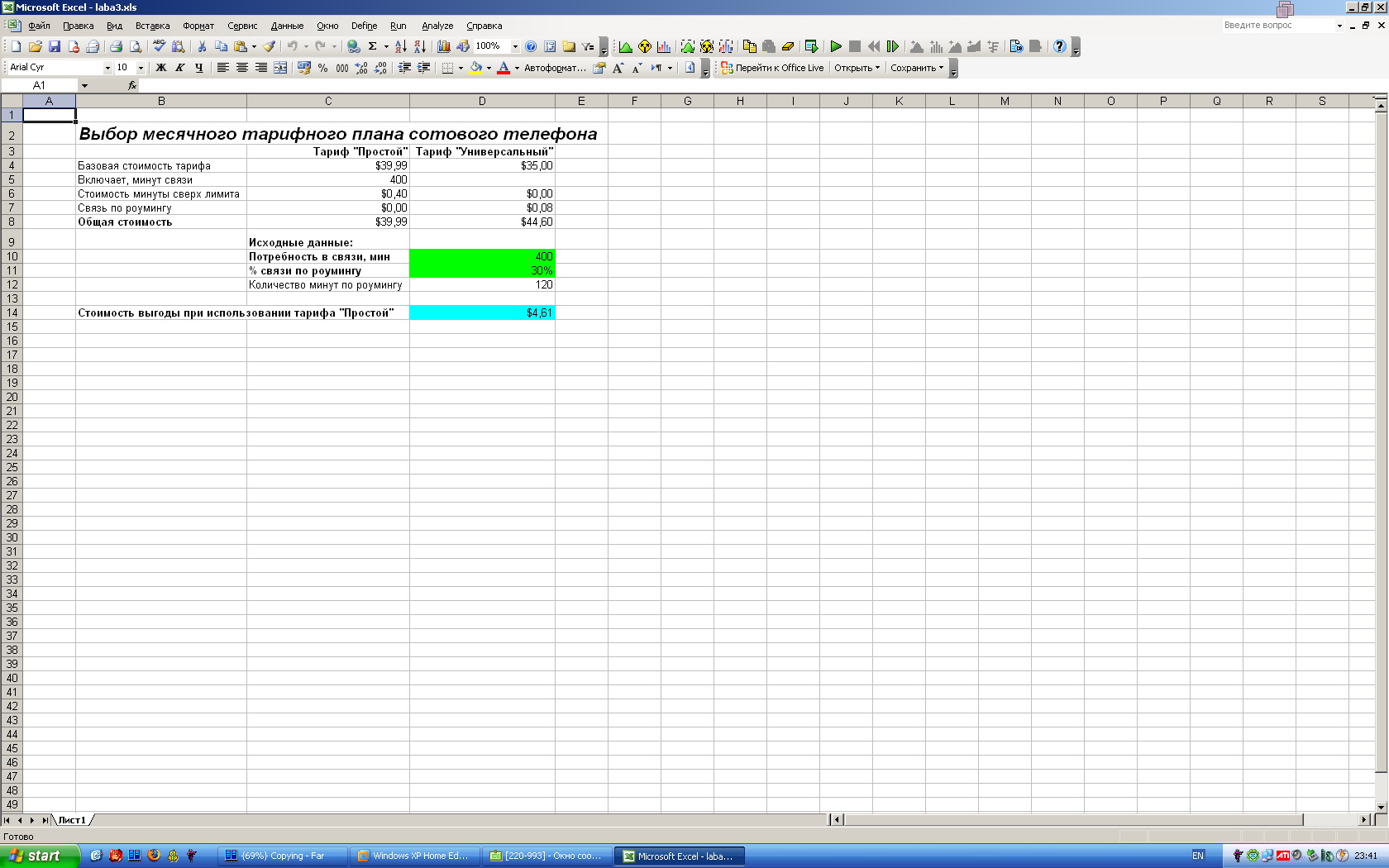Click Перейти к Office Live button
Viewport: 1389px width, 868px height.
click(x=773, y=69)
